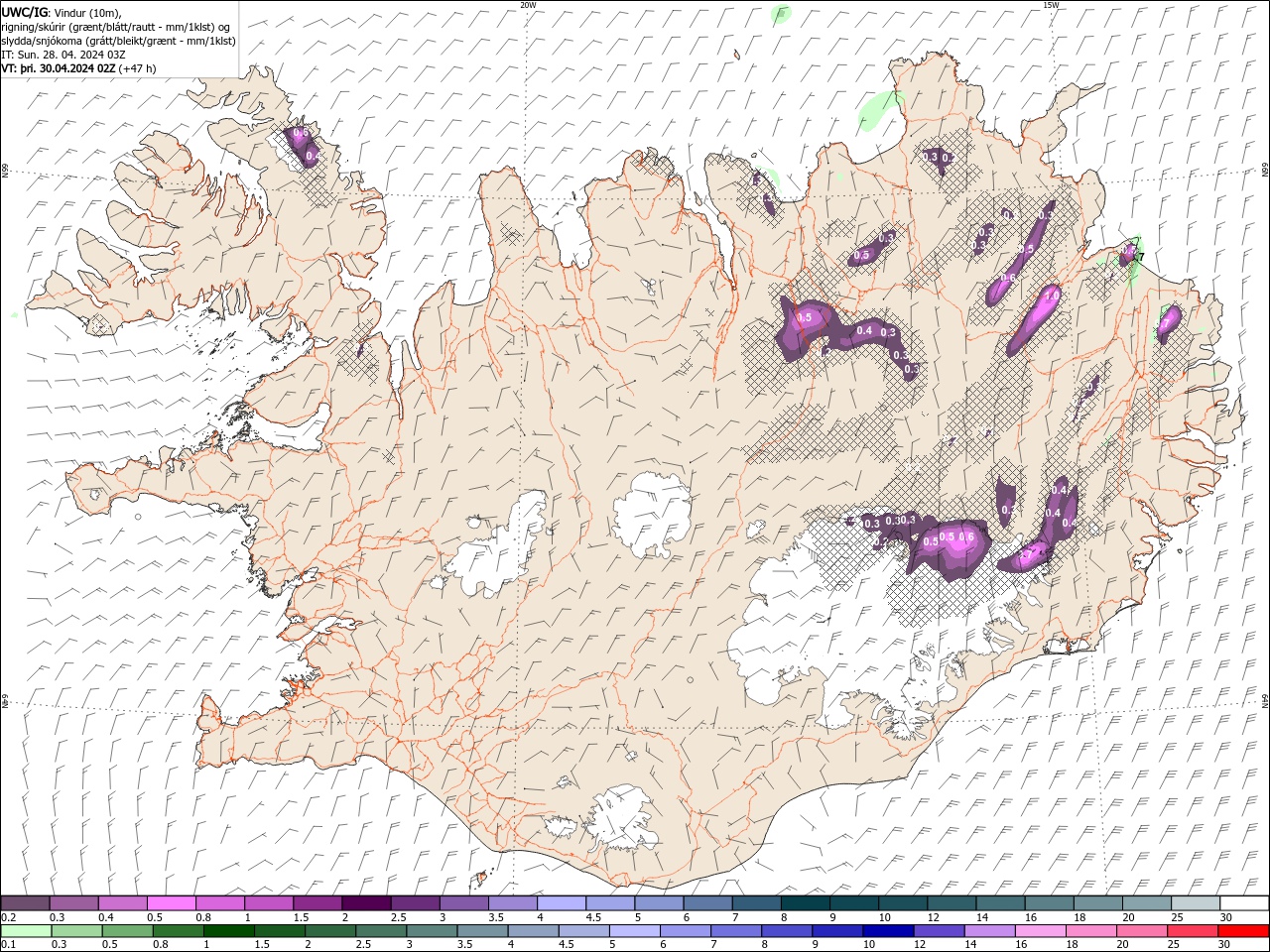Click the light green 0.3 swatch in lower legend row
1270x952 pixels.
[x=76, y=931]
